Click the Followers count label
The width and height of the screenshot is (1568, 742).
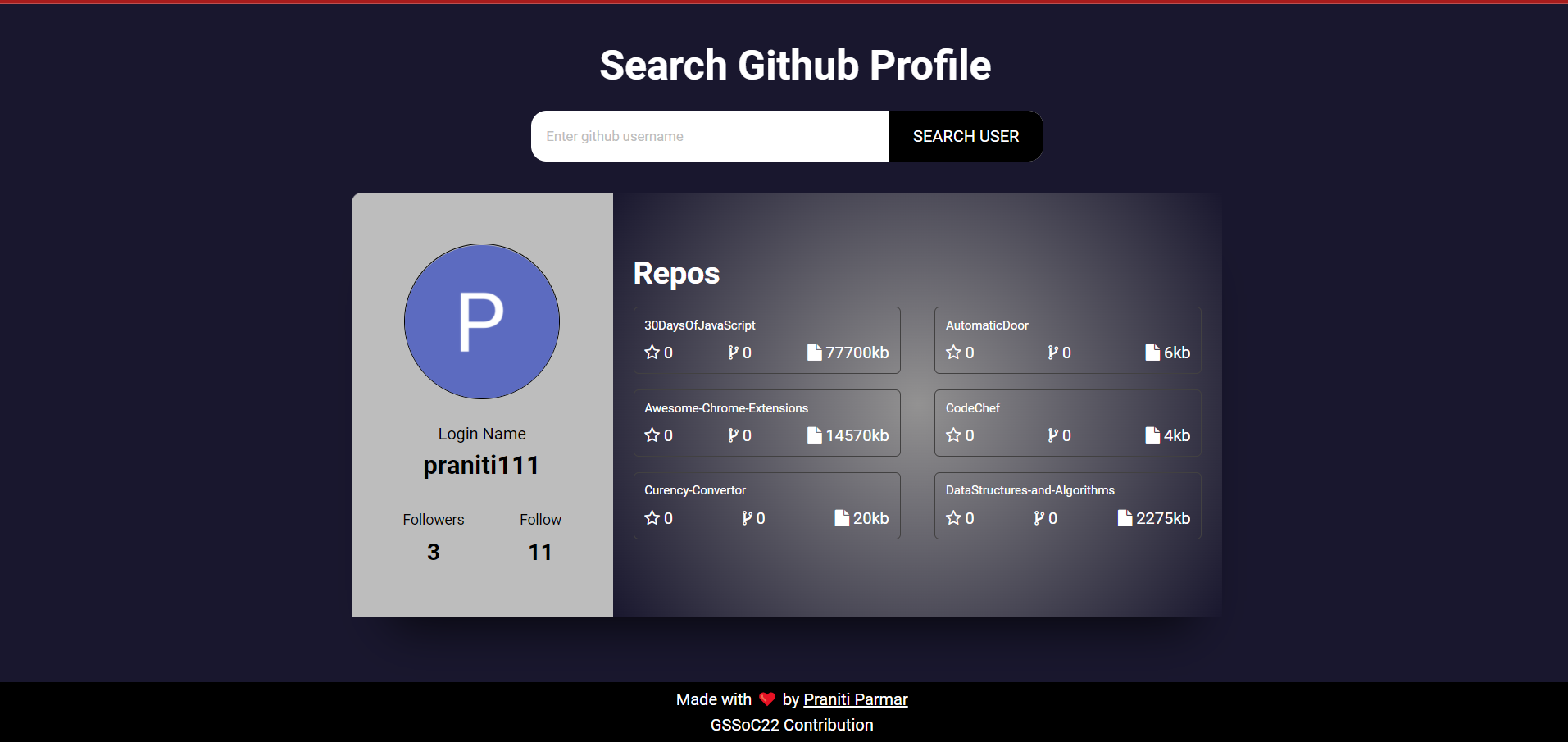433,520
